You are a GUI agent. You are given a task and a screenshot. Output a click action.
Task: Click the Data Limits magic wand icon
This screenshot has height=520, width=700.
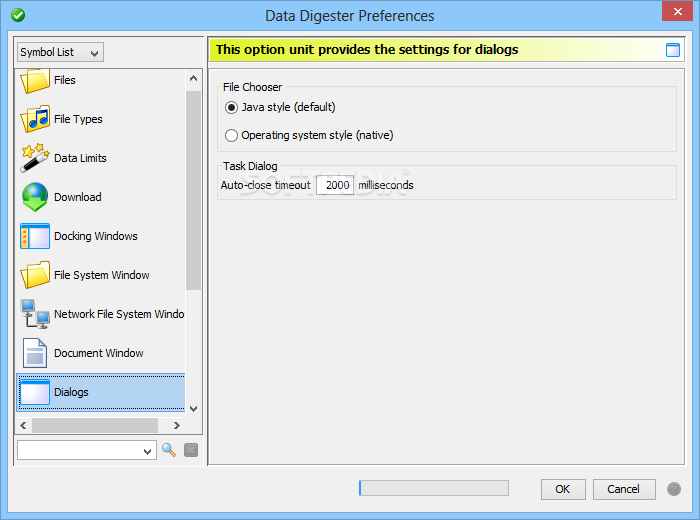pos(35,158)
